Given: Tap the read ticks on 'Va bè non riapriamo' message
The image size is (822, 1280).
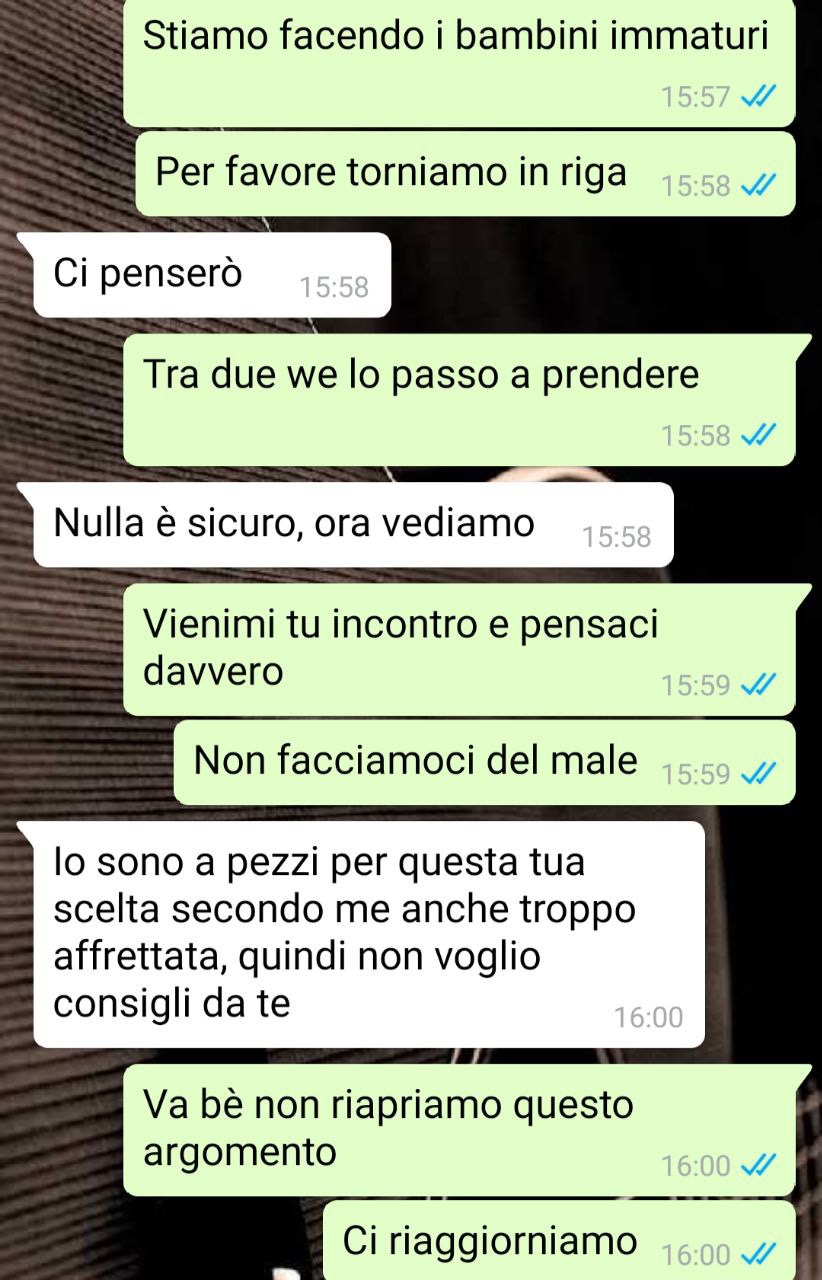Looking at the screenshot, I should click(x=755, y=1166).
